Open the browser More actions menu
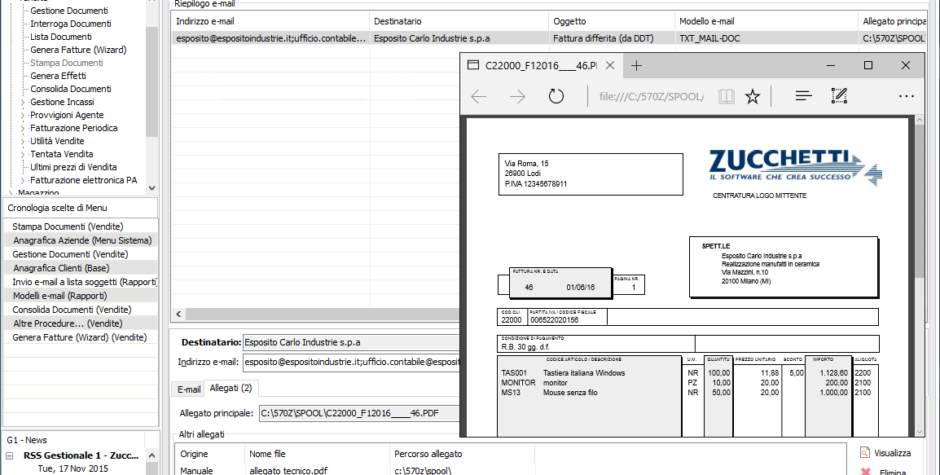940x475 pixels. point(906,96)
